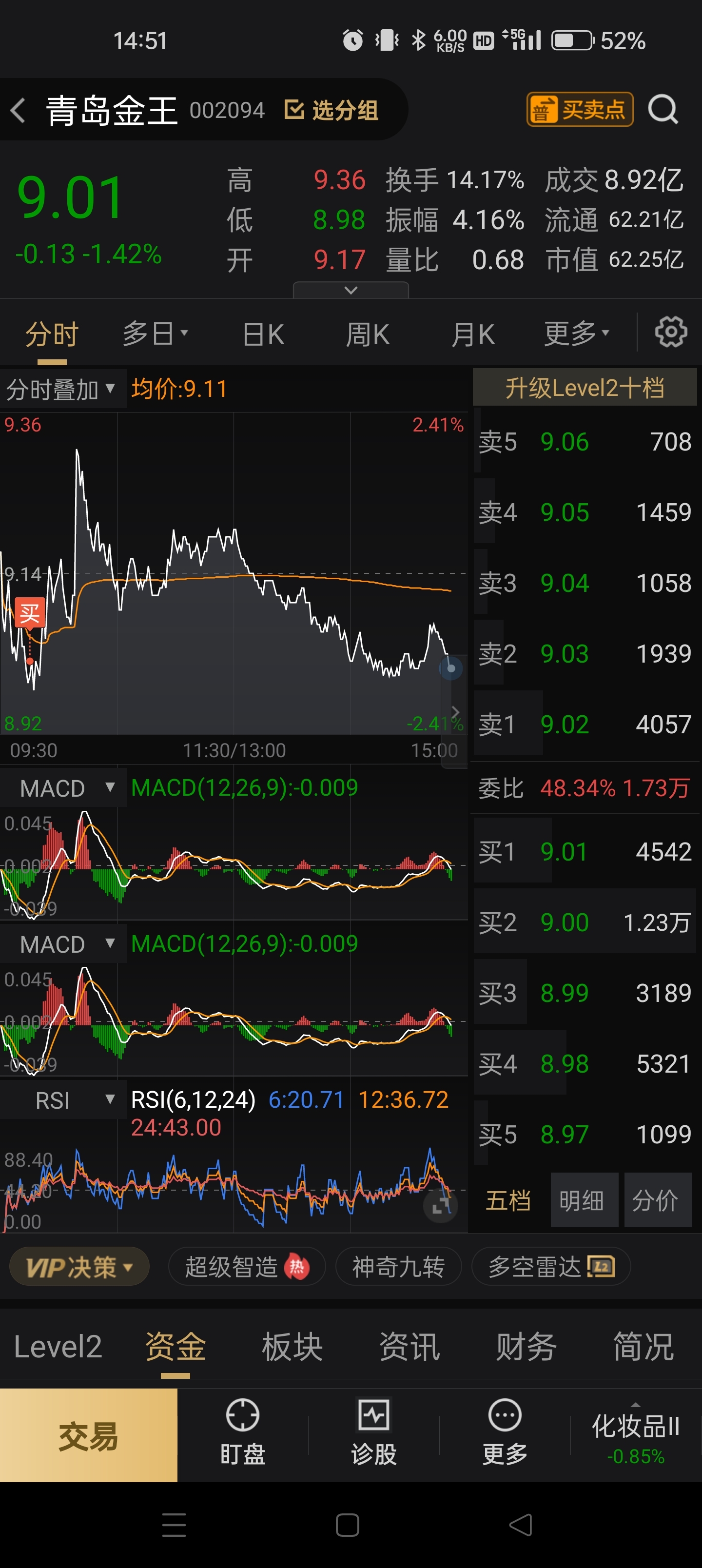This screenshot has width=702, height=1568.
Task: Switch to the 资金 capital tab
Action: point(175,1347)
